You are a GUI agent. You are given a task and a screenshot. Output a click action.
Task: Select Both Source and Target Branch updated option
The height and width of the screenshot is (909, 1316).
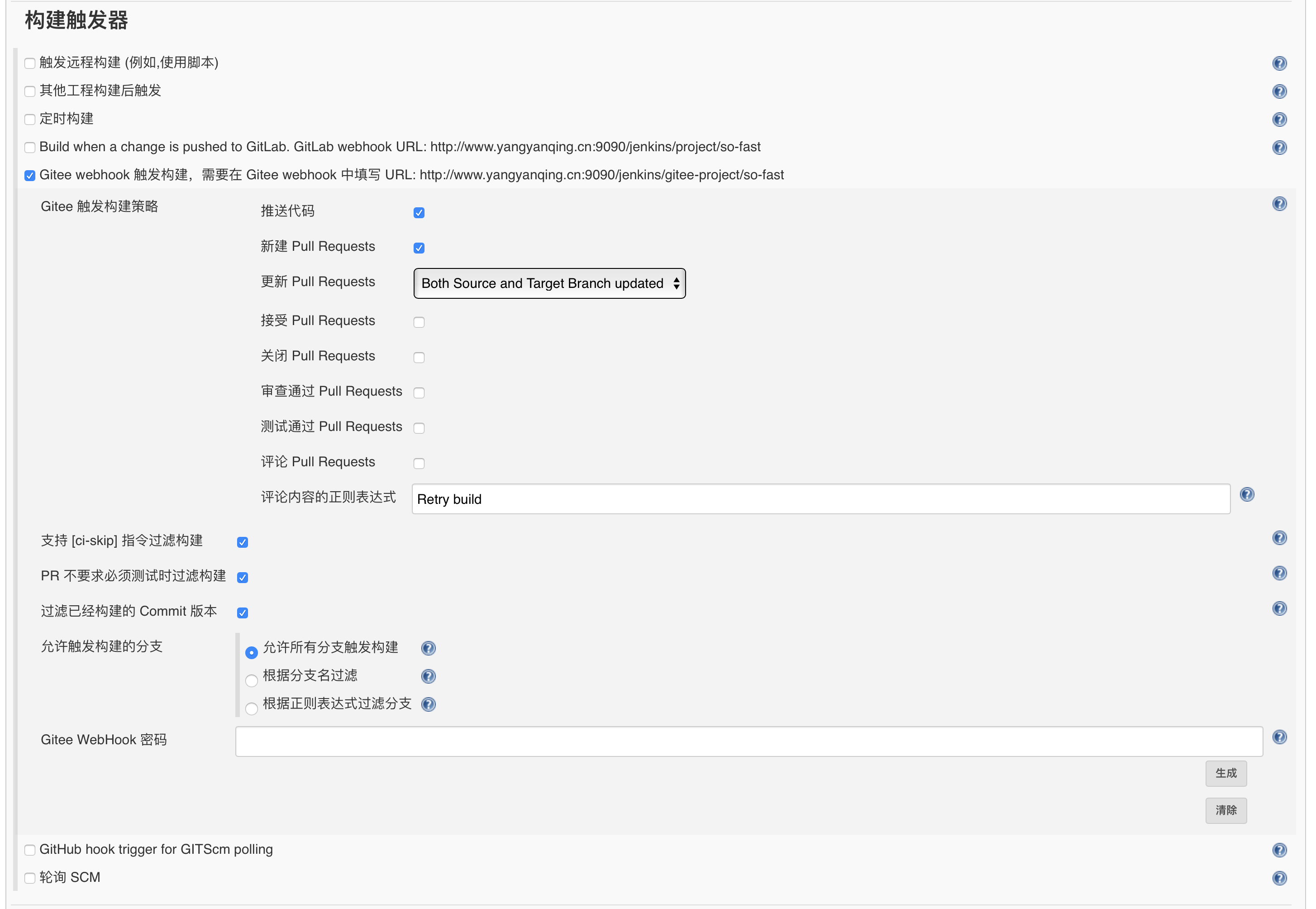(x=549, y=283)
